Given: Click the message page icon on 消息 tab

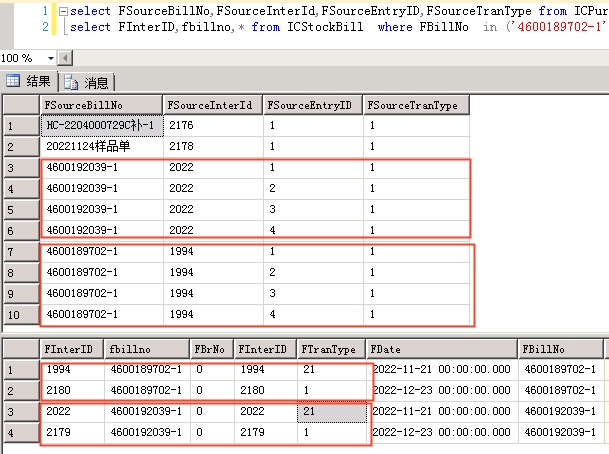Looking at the screenshot, I should point(72,80).
